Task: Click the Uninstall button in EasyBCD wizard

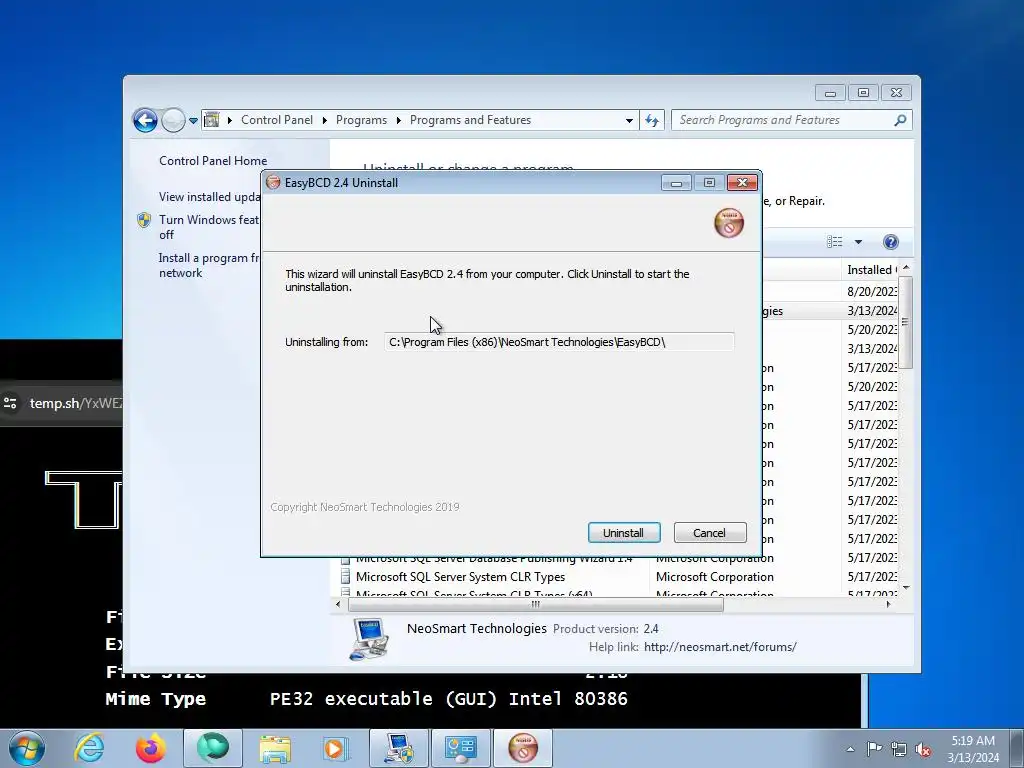Action: point(624,533)
